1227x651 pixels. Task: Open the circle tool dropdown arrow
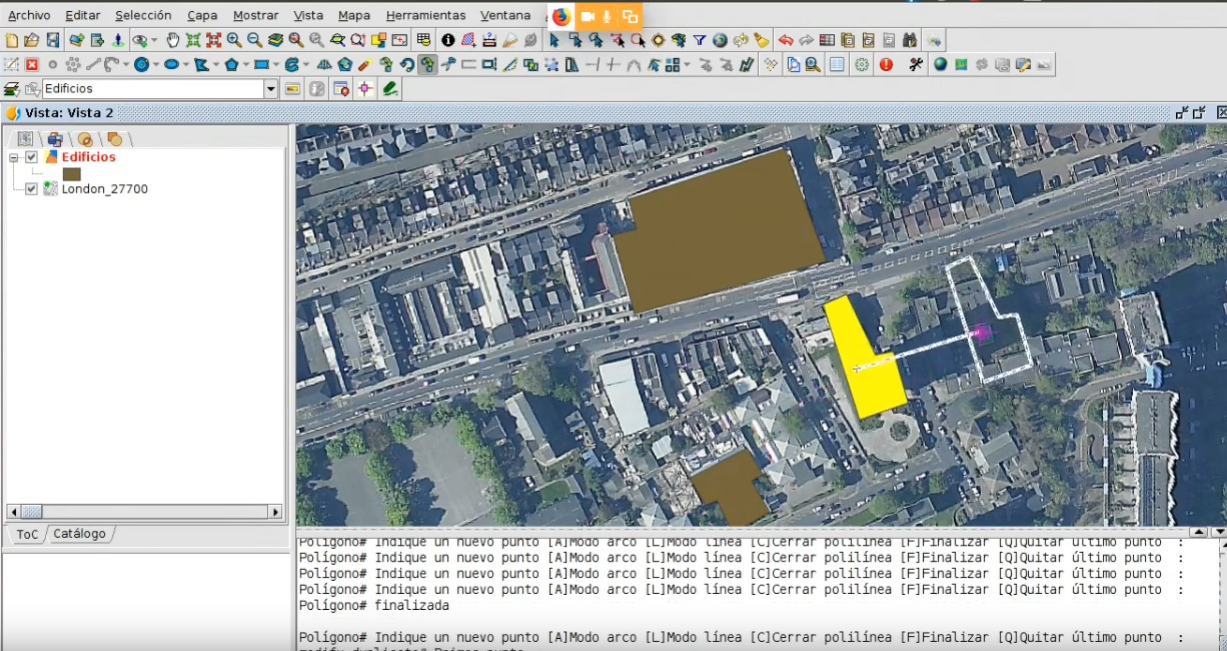click(155, 65)
